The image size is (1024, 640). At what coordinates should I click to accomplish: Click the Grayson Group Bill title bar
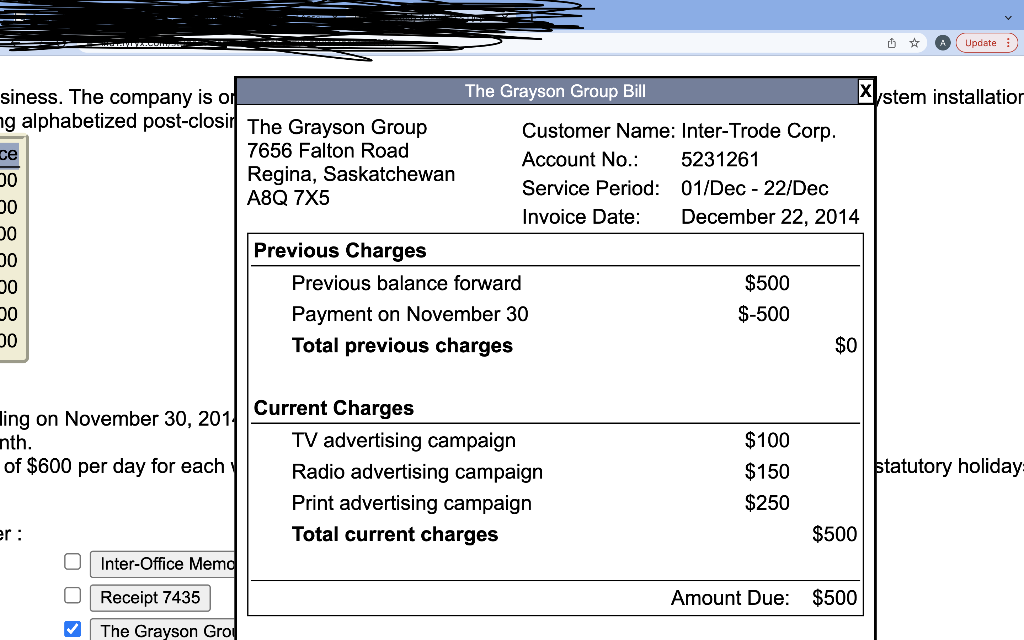(554, 91)
